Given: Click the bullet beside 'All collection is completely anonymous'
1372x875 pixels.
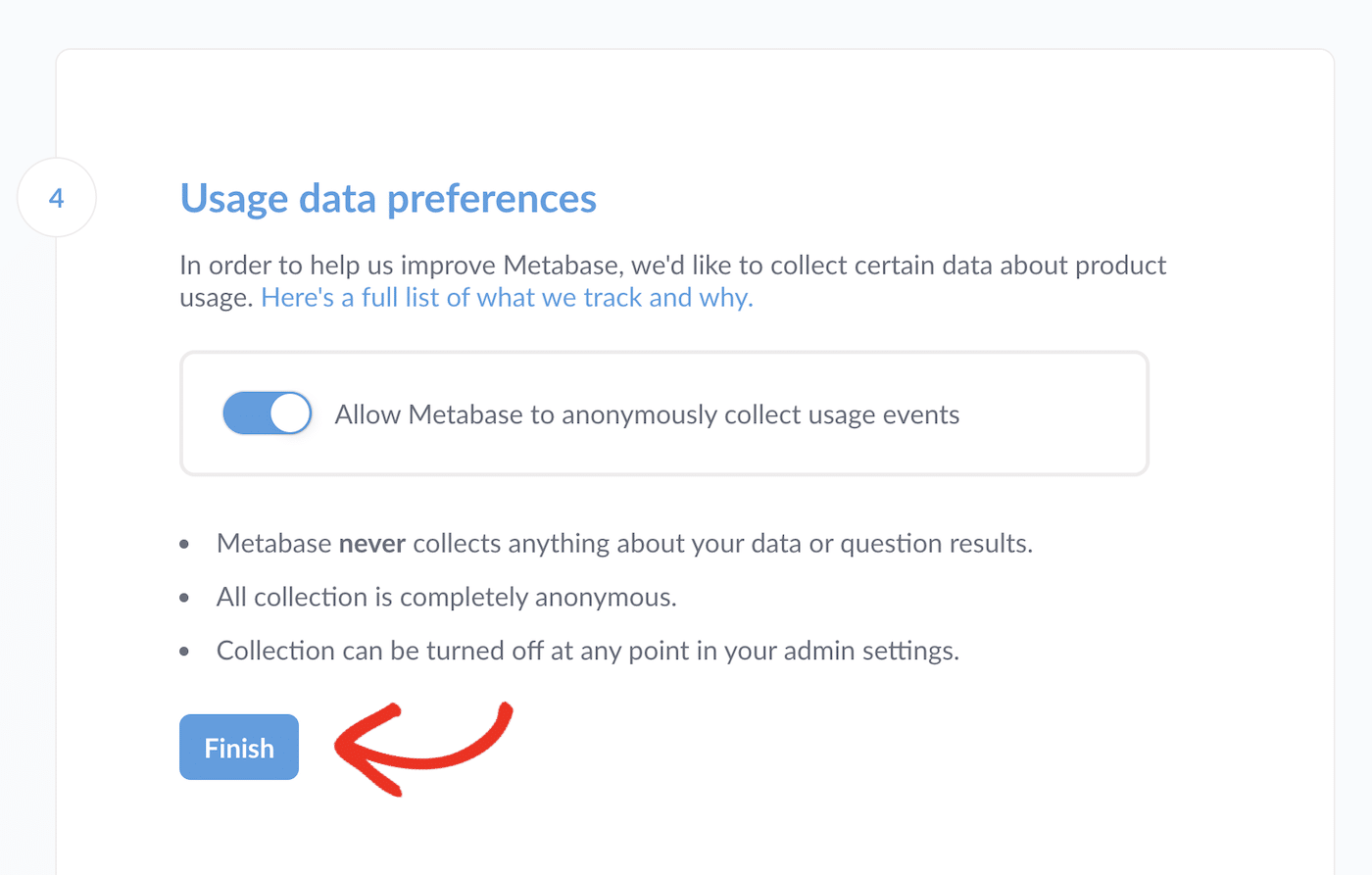Looking at the screenshot, I should 185,596.
